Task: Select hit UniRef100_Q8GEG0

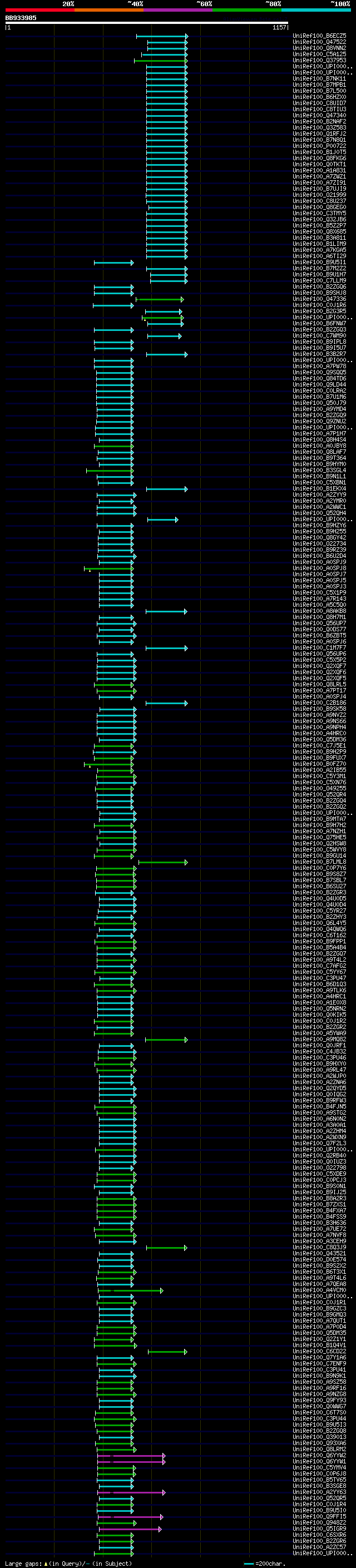Action: click(319, 207)
